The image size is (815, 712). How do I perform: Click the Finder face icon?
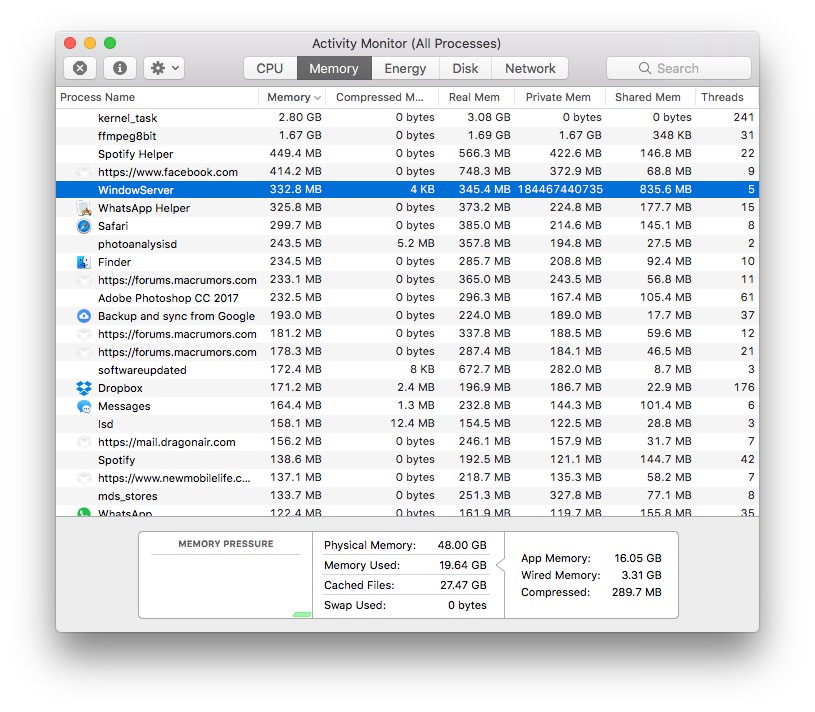[x=84, y=262]
